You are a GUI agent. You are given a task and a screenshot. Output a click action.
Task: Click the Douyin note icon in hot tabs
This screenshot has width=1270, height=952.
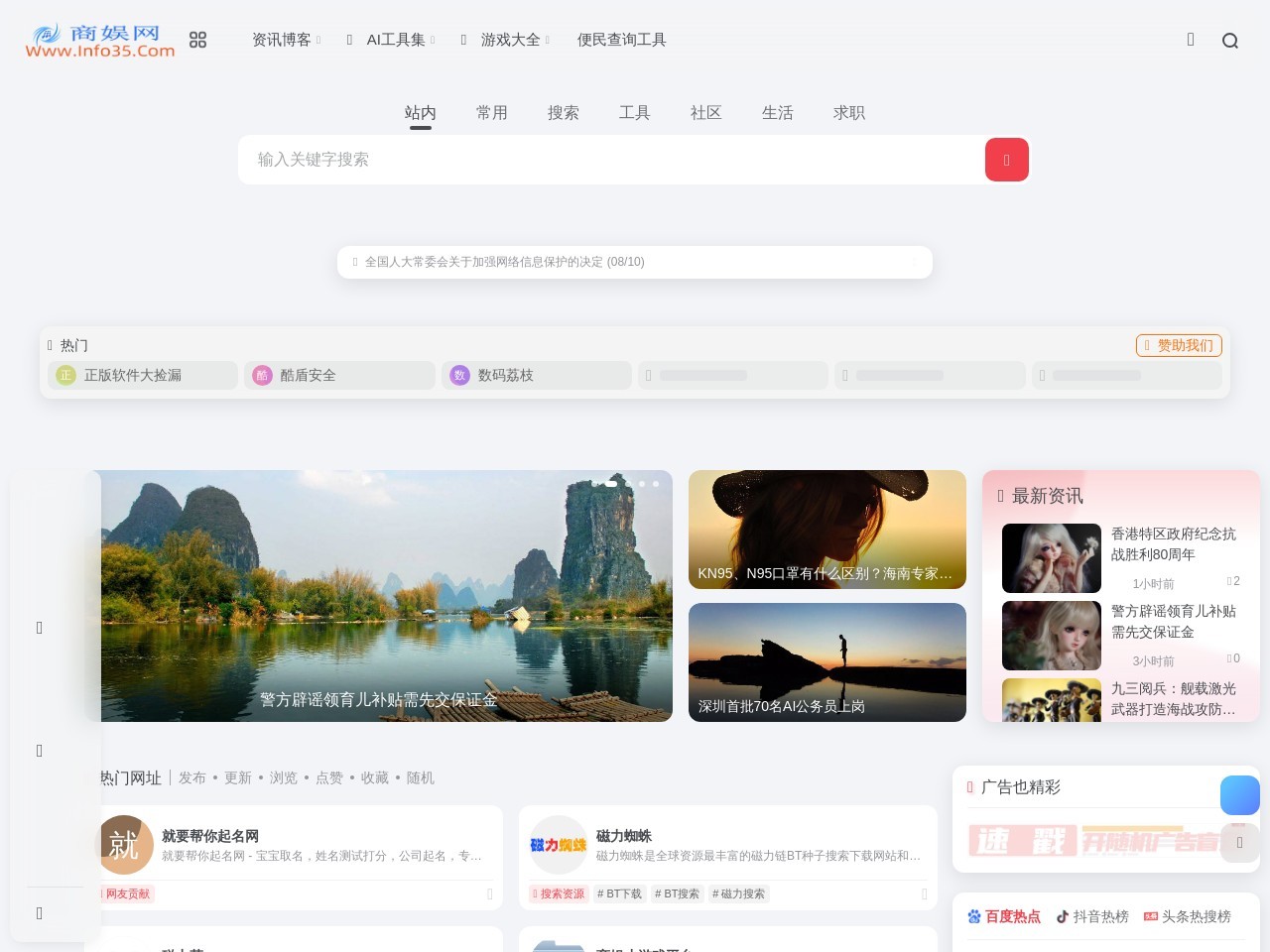coord(1063,916)
